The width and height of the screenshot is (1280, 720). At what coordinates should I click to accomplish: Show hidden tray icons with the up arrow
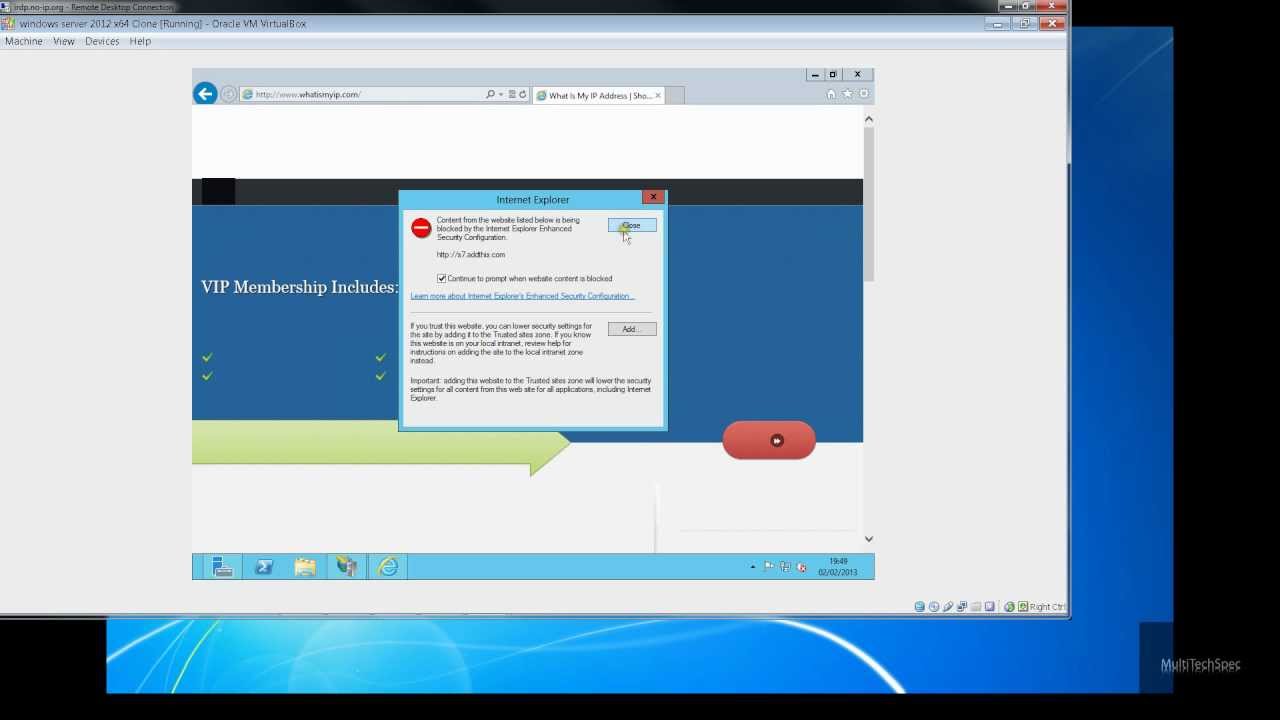click(x=753, y=567)
